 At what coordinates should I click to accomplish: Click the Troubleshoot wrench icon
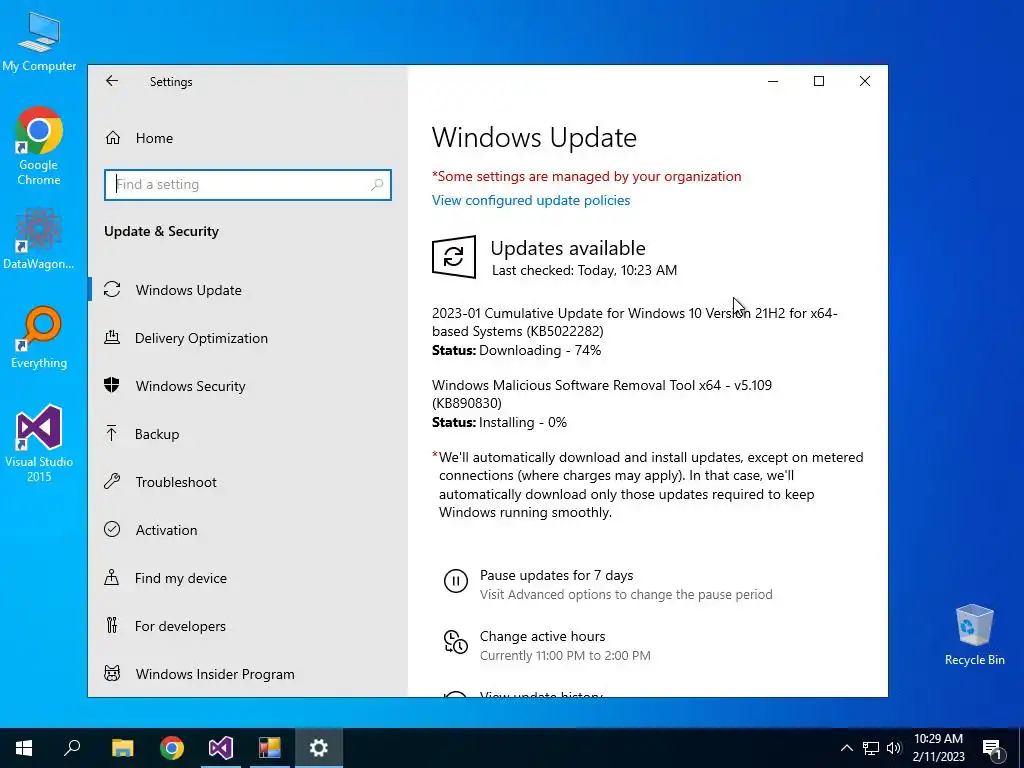point(112,481)
